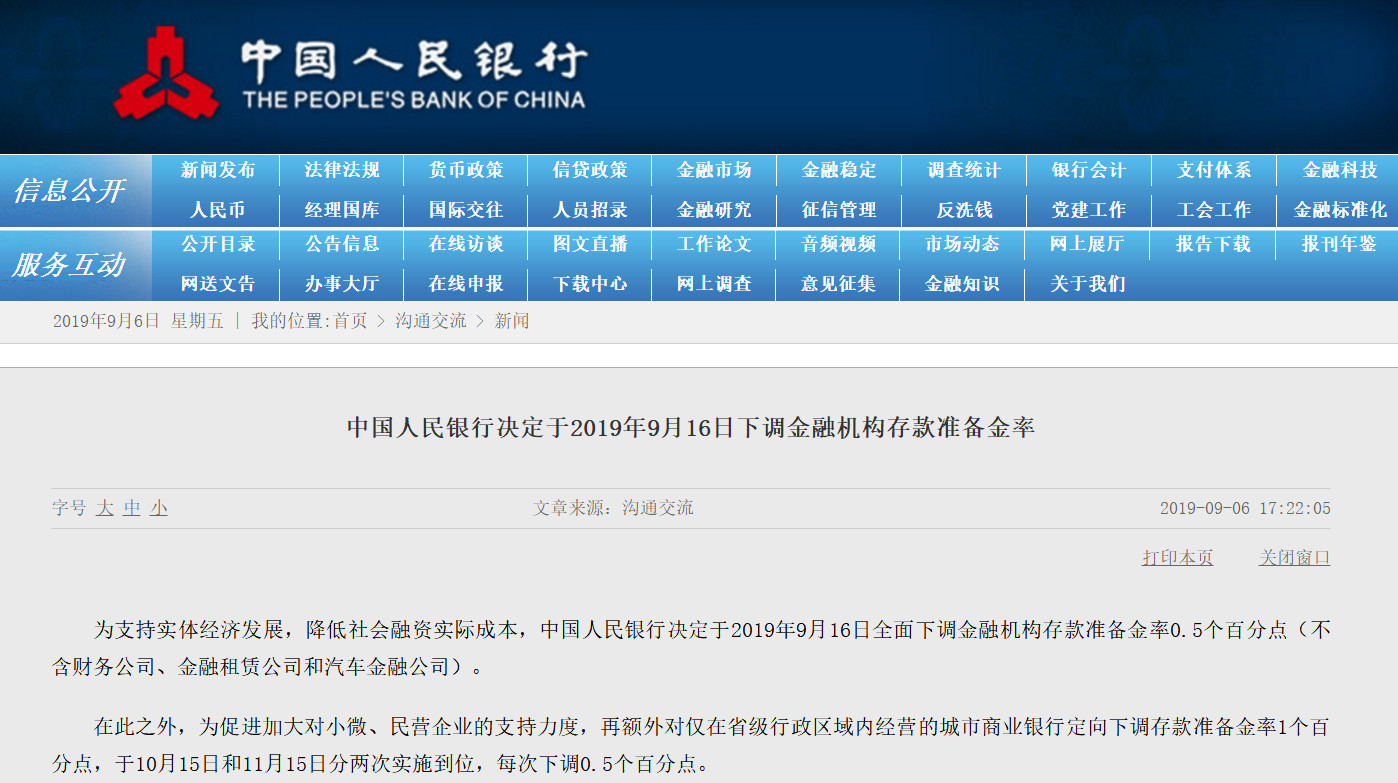Click 沟通交流 breadcrumb link
1398x783 pixels.
click(430, 321)
